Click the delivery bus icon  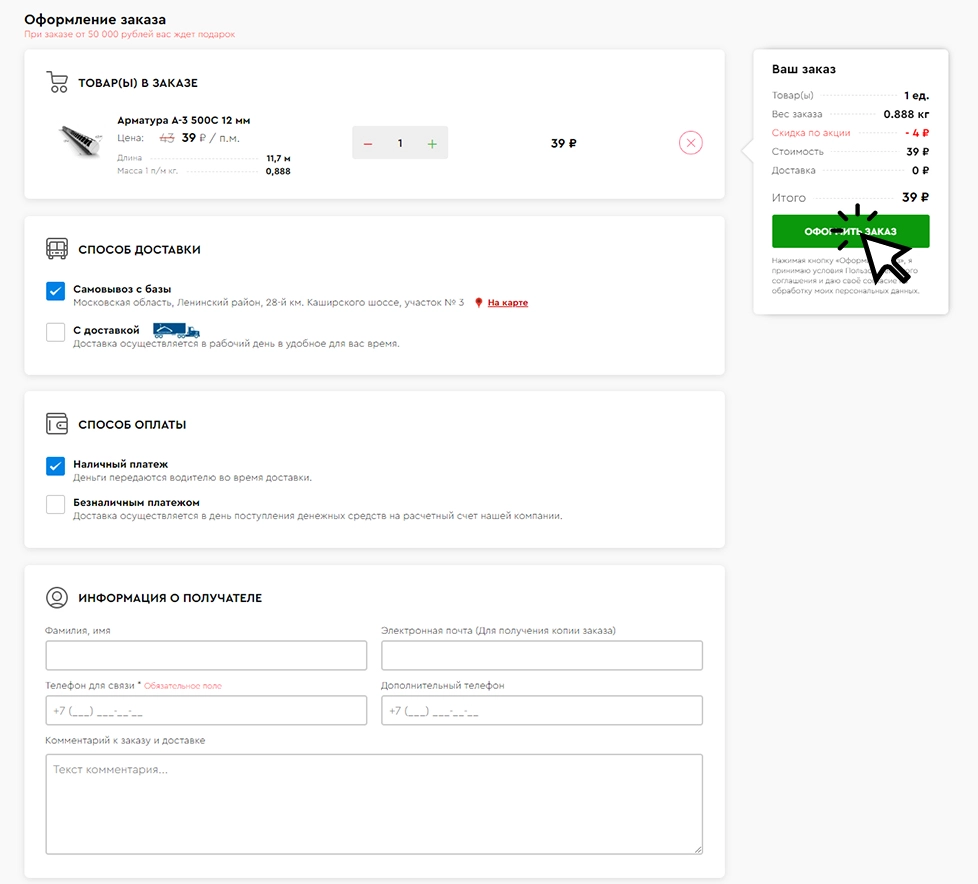(x=57, y=248)
